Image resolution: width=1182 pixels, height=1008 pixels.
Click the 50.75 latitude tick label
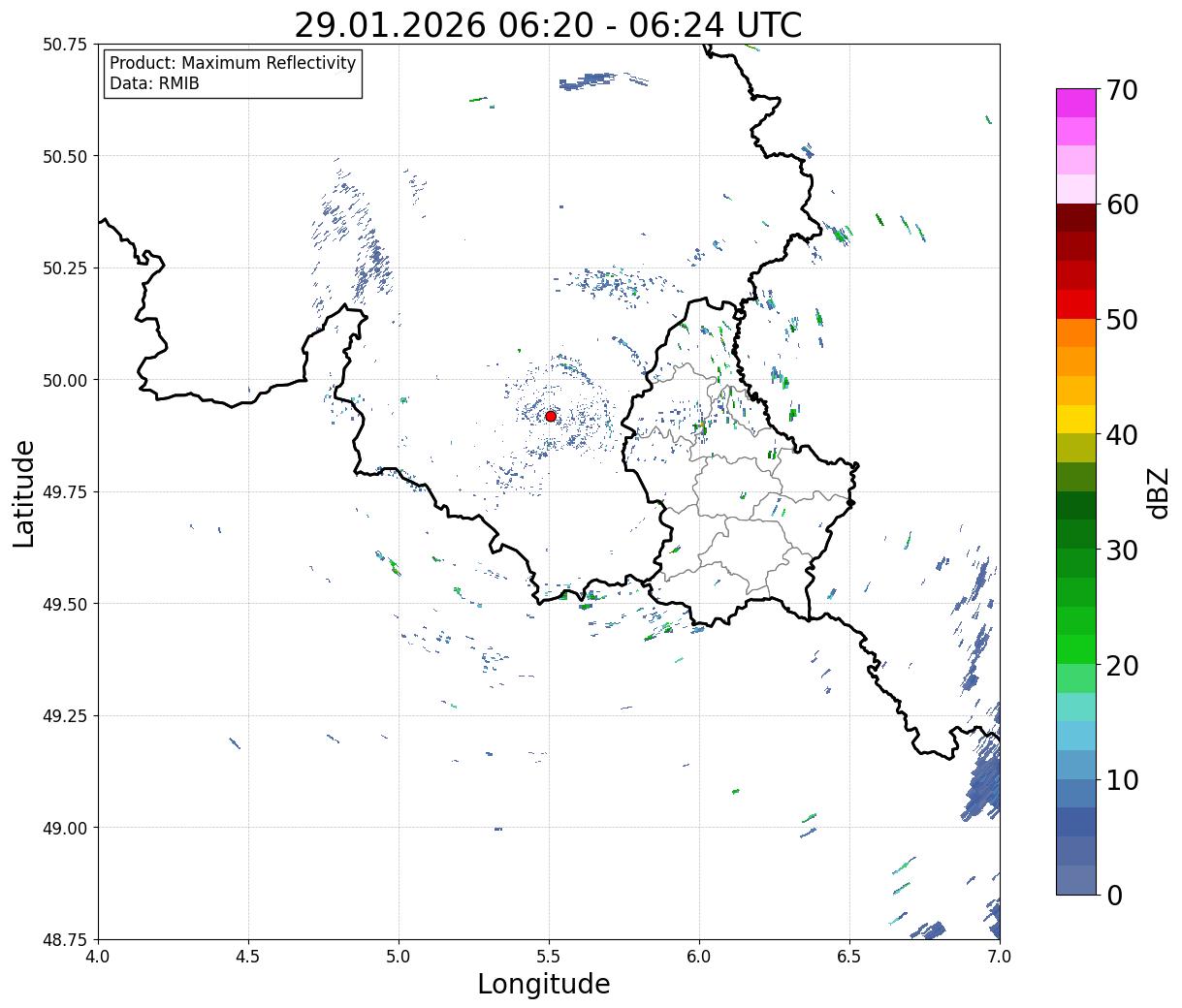coord(65,45)
